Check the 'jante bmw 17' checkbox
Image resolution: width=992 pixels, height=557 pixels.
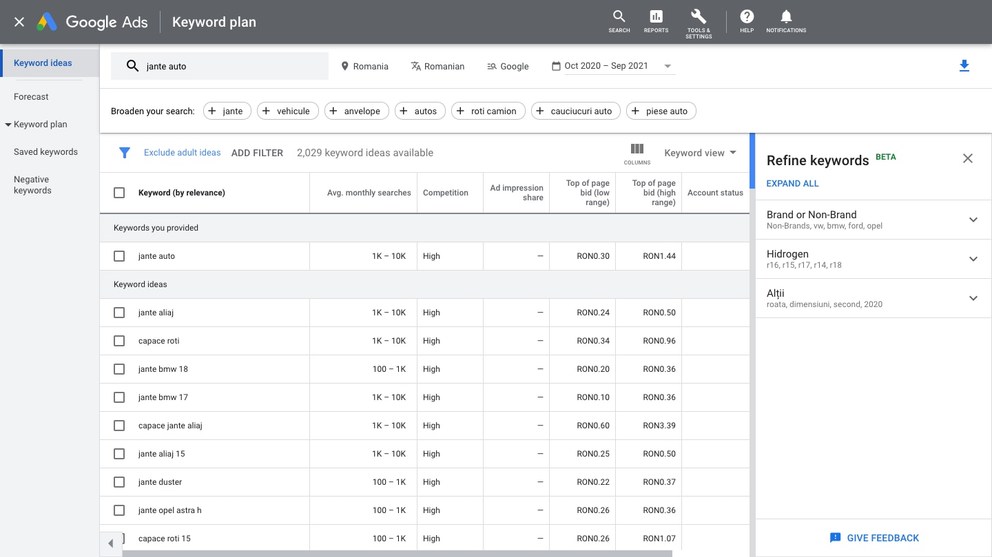point(119,397)
